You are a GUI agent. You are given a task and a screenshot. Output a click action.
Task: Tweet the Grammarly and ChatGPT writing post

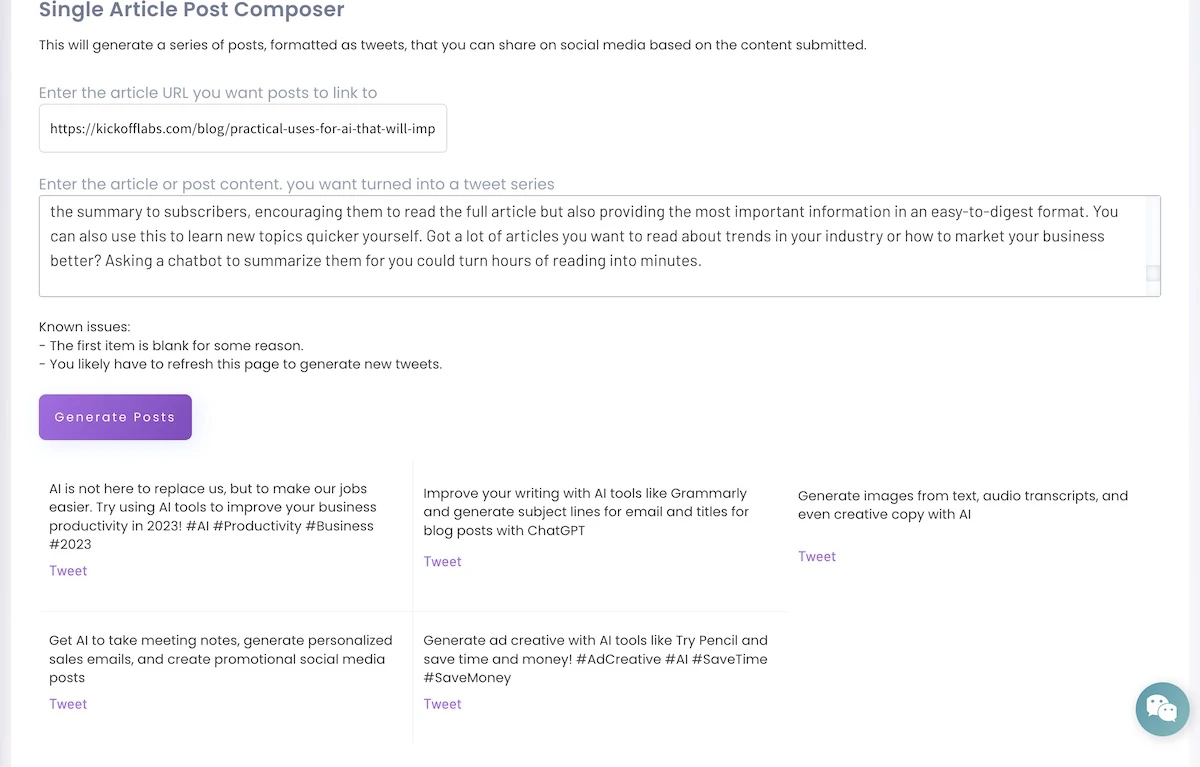(x=442, y=562)
